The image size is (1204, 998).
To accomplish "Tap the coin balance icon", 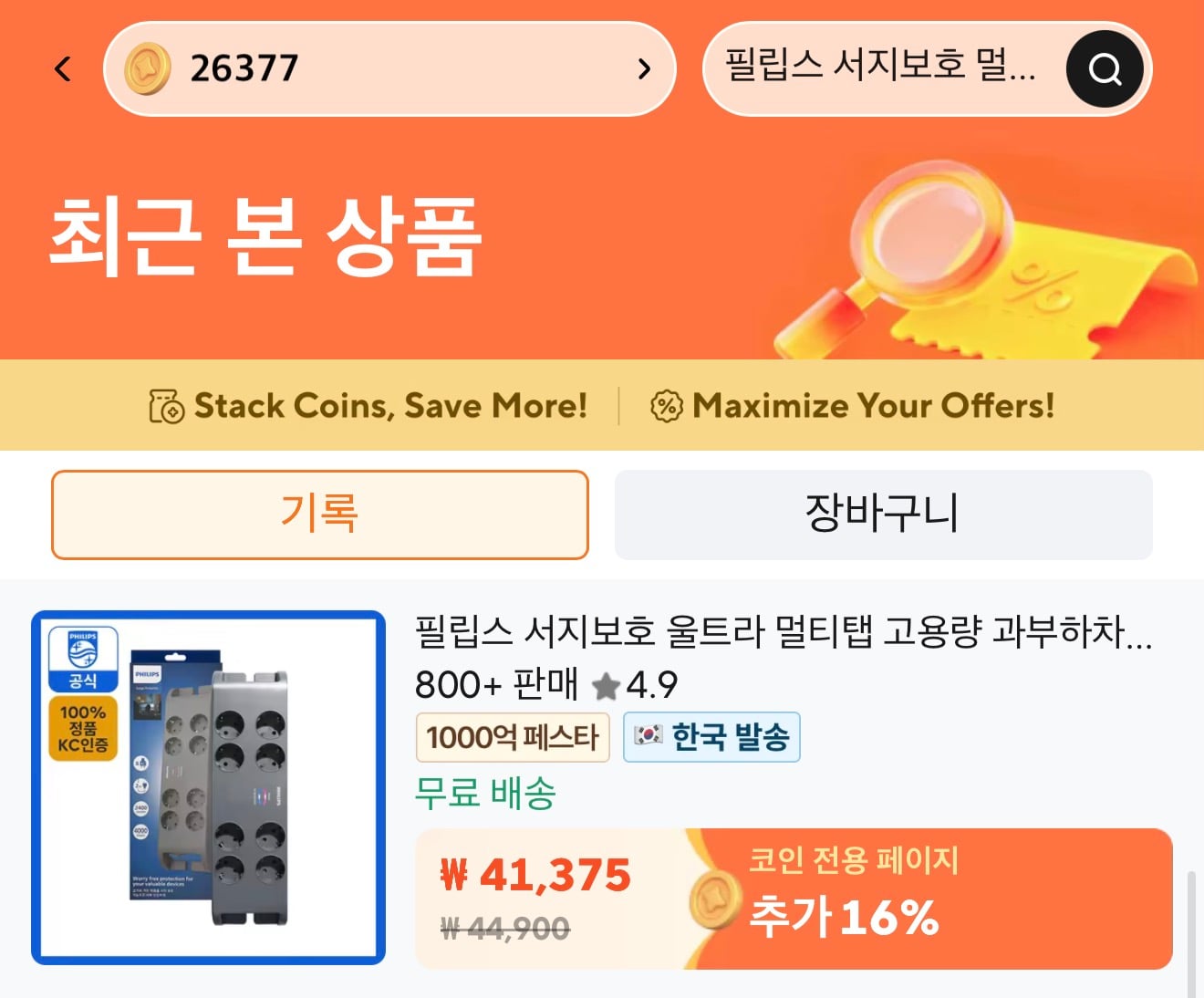I will (146, 68).
